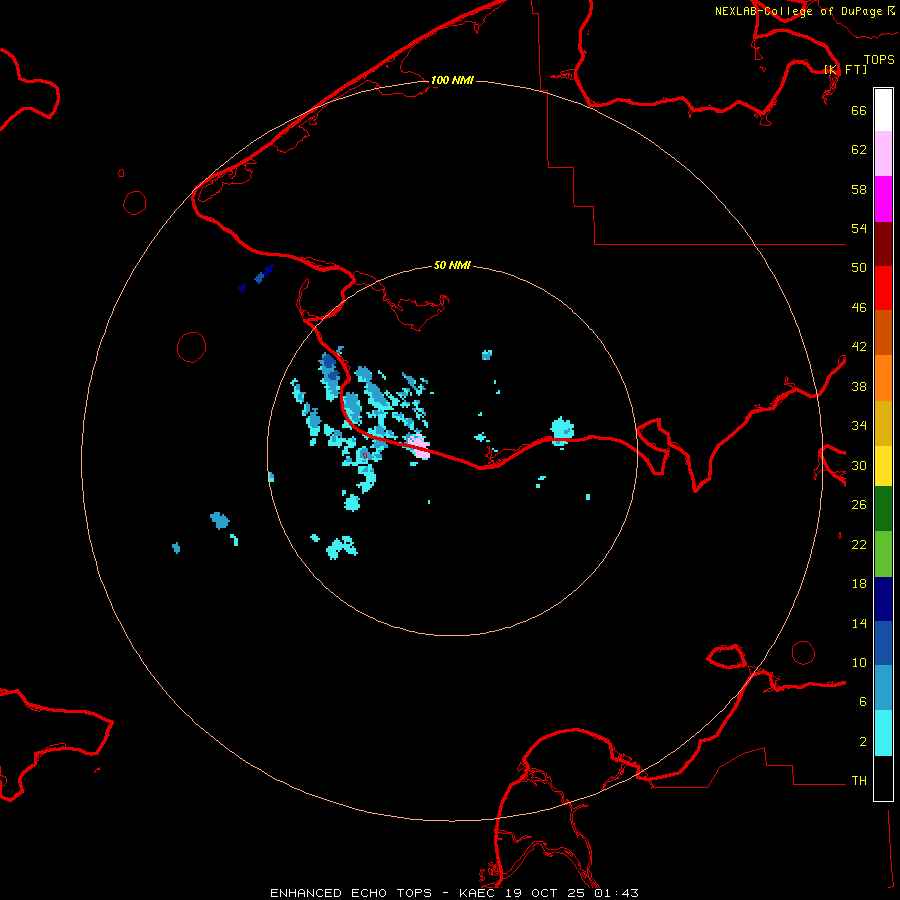Click the legend value '30'
The height and width of the screenshot is (900, 900).
tap(859, 465)
